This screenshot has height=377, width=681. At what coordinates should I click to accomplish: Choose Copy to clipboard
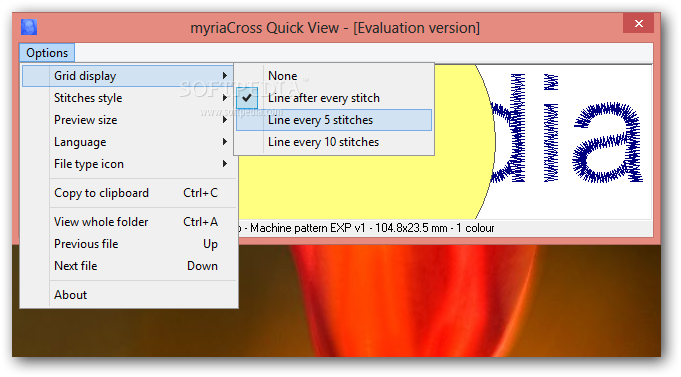coord(128,193)
